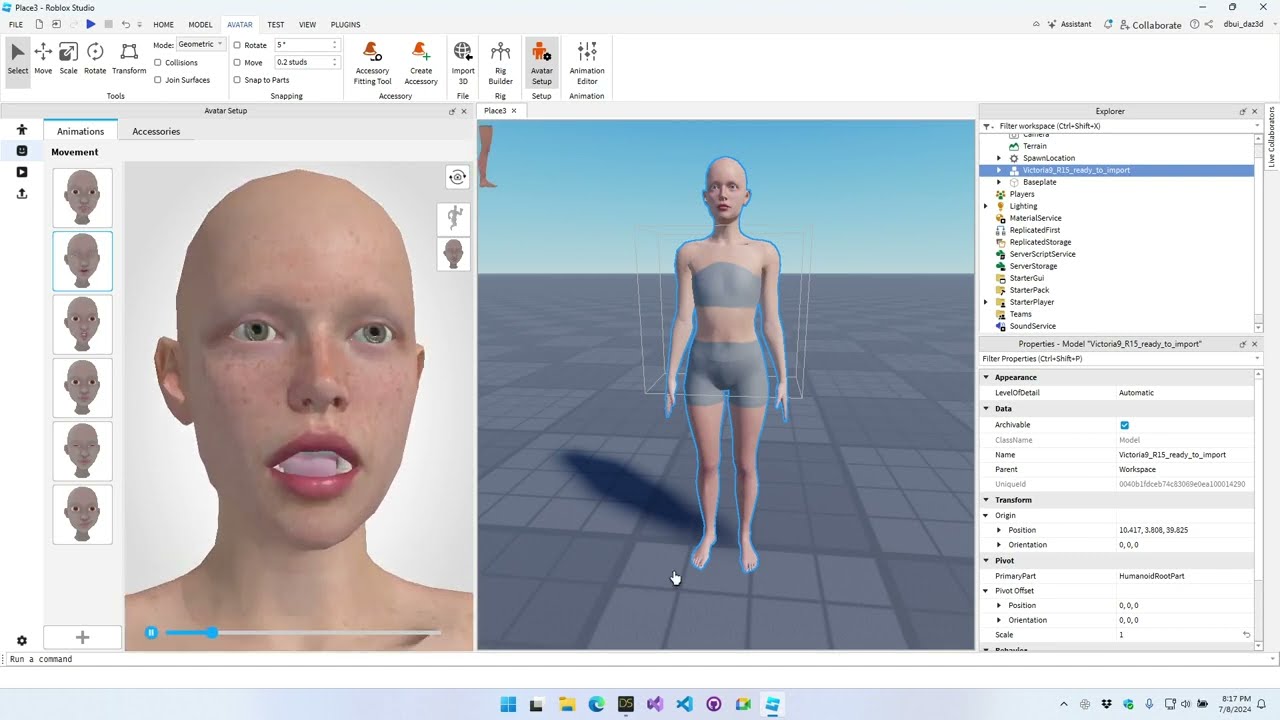Open the Accessory Fitting Tool
The height and width of the screenshot is (720, 1280).
372,63
